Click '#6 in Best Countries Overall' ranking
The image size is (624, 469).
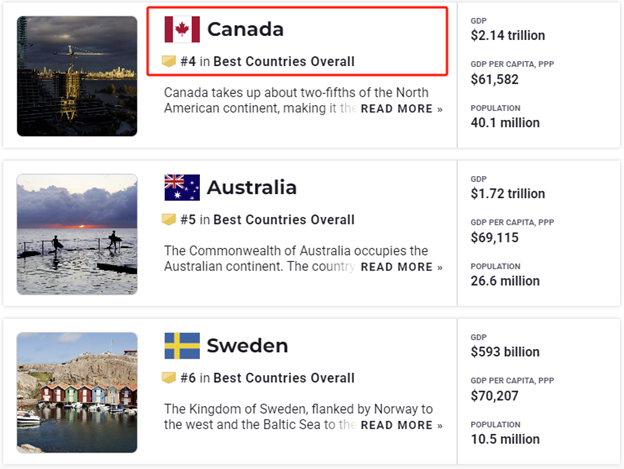coord(267,378)
